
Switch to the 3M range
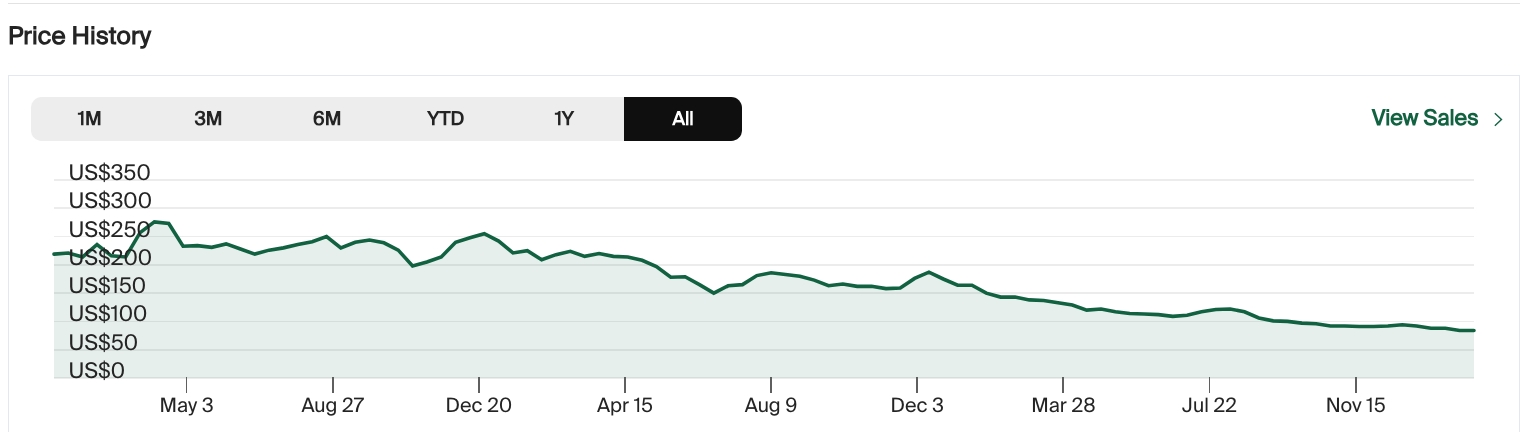click(x=208, y=119)
